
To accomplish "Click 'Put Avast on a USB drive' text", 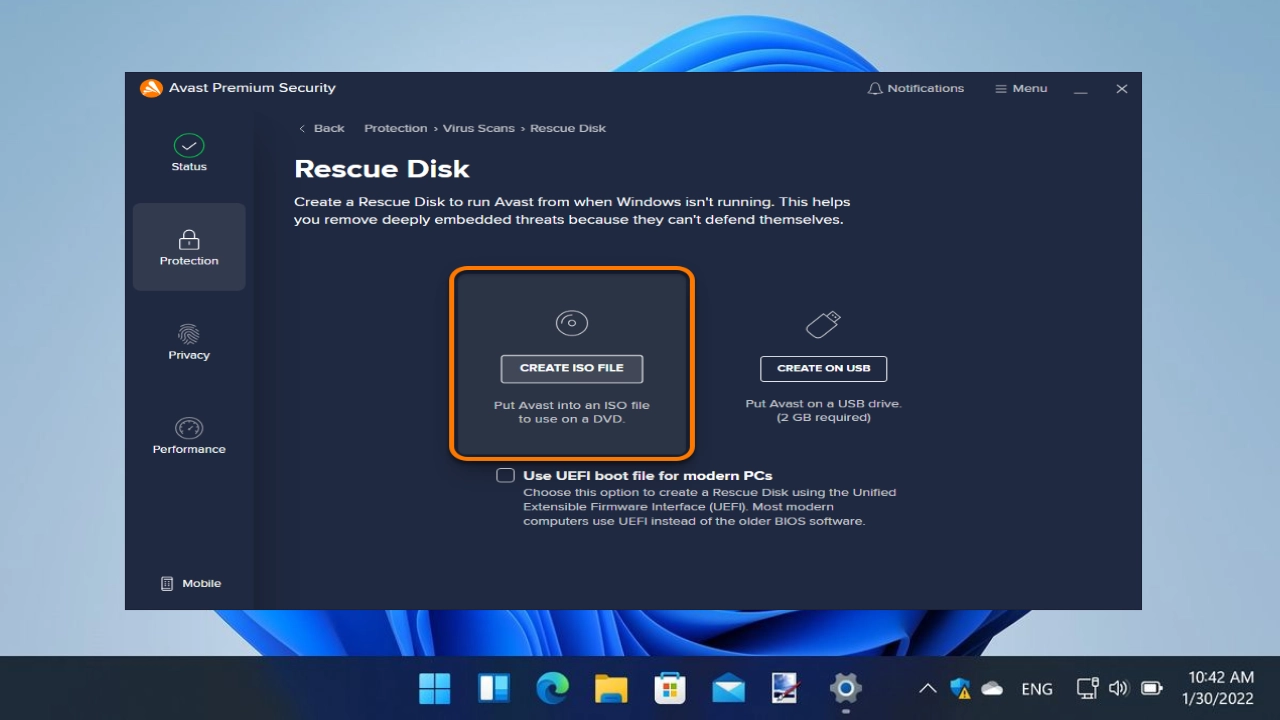I will [824, 403].
